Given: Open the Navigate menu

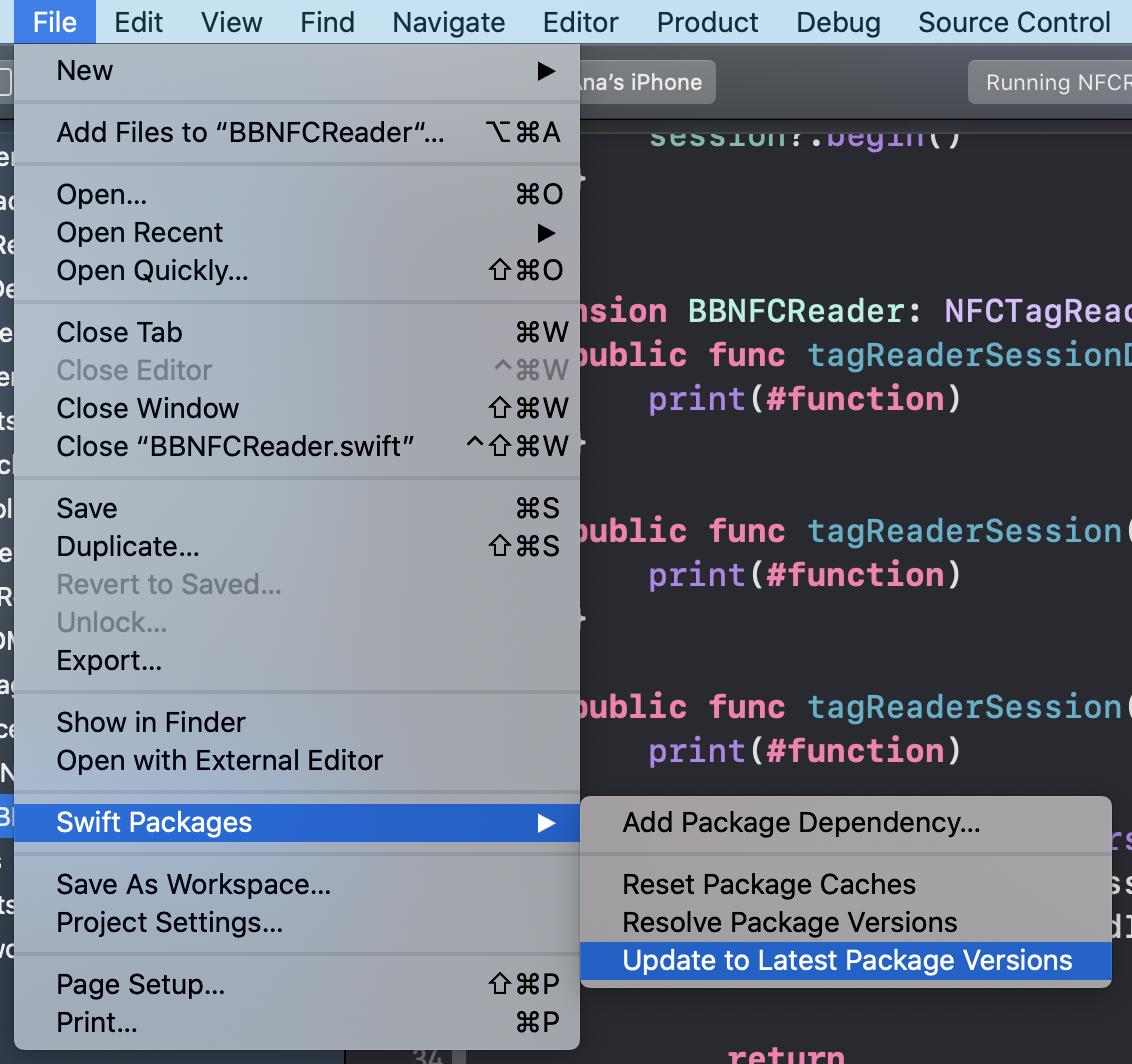Looking at the screenshot, I should [448, 22].
